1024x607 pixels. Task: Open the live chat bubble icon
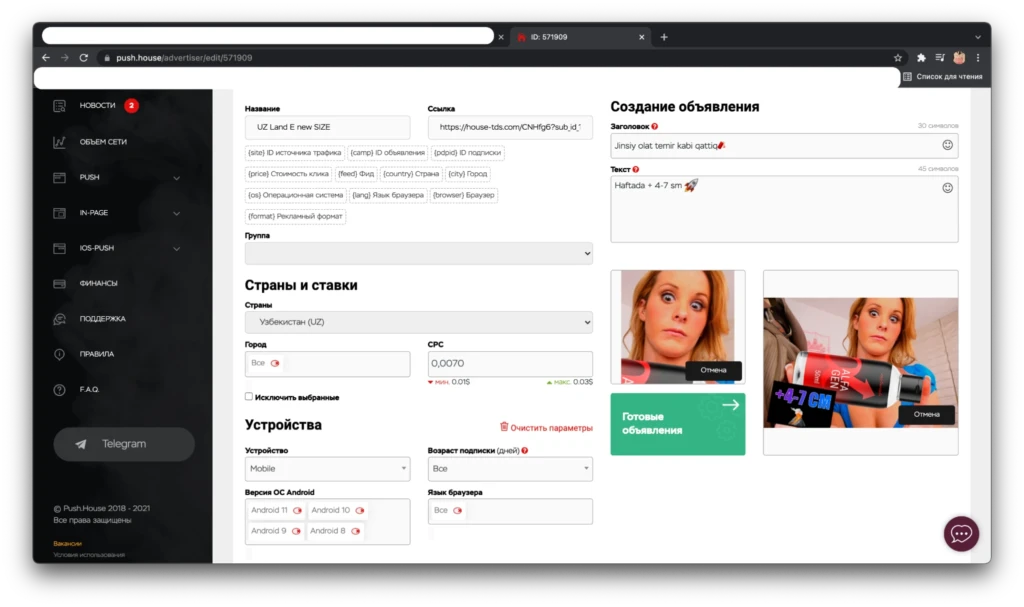[x=961, y=534]
